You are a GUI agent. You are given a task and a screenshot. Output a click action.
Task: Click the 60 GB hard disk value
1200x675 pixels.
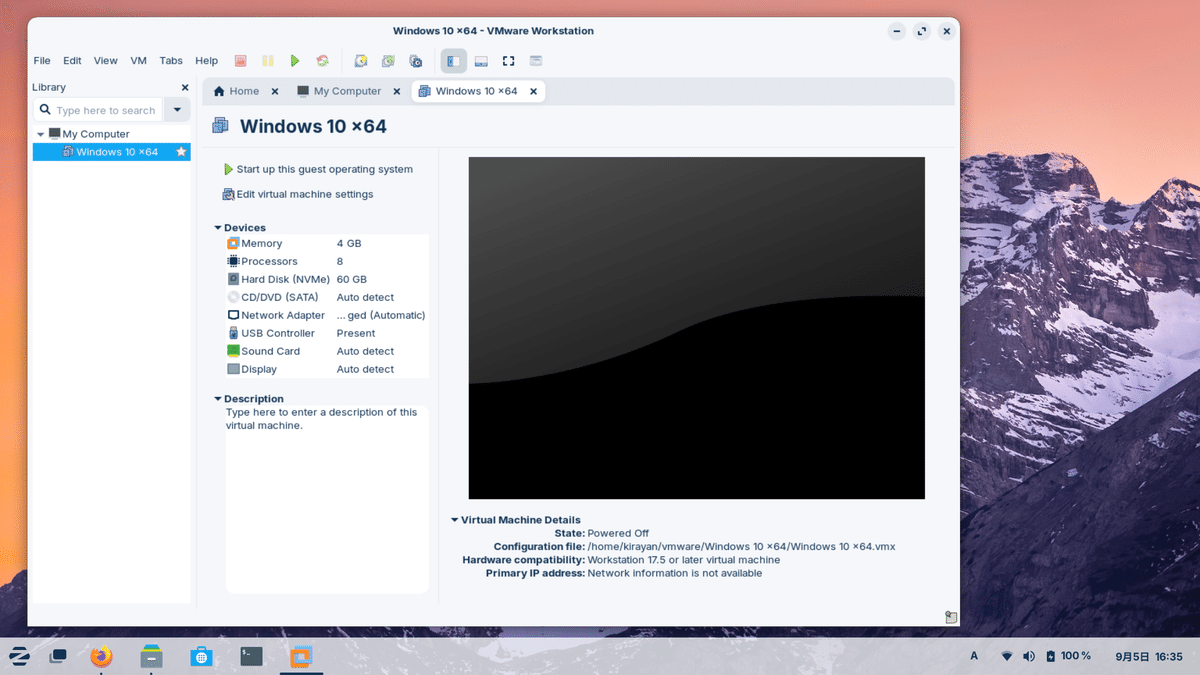352,279
